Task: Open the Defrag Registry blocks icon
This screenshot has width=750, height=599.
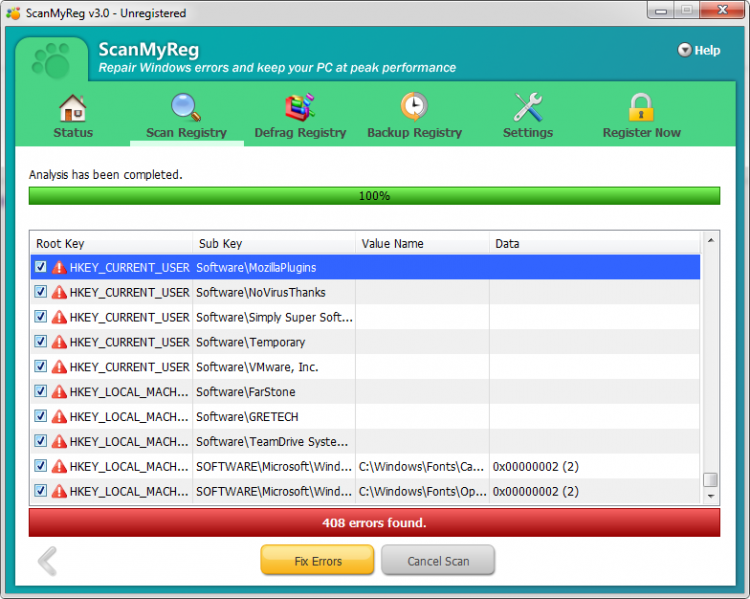Action: (300, 107)
